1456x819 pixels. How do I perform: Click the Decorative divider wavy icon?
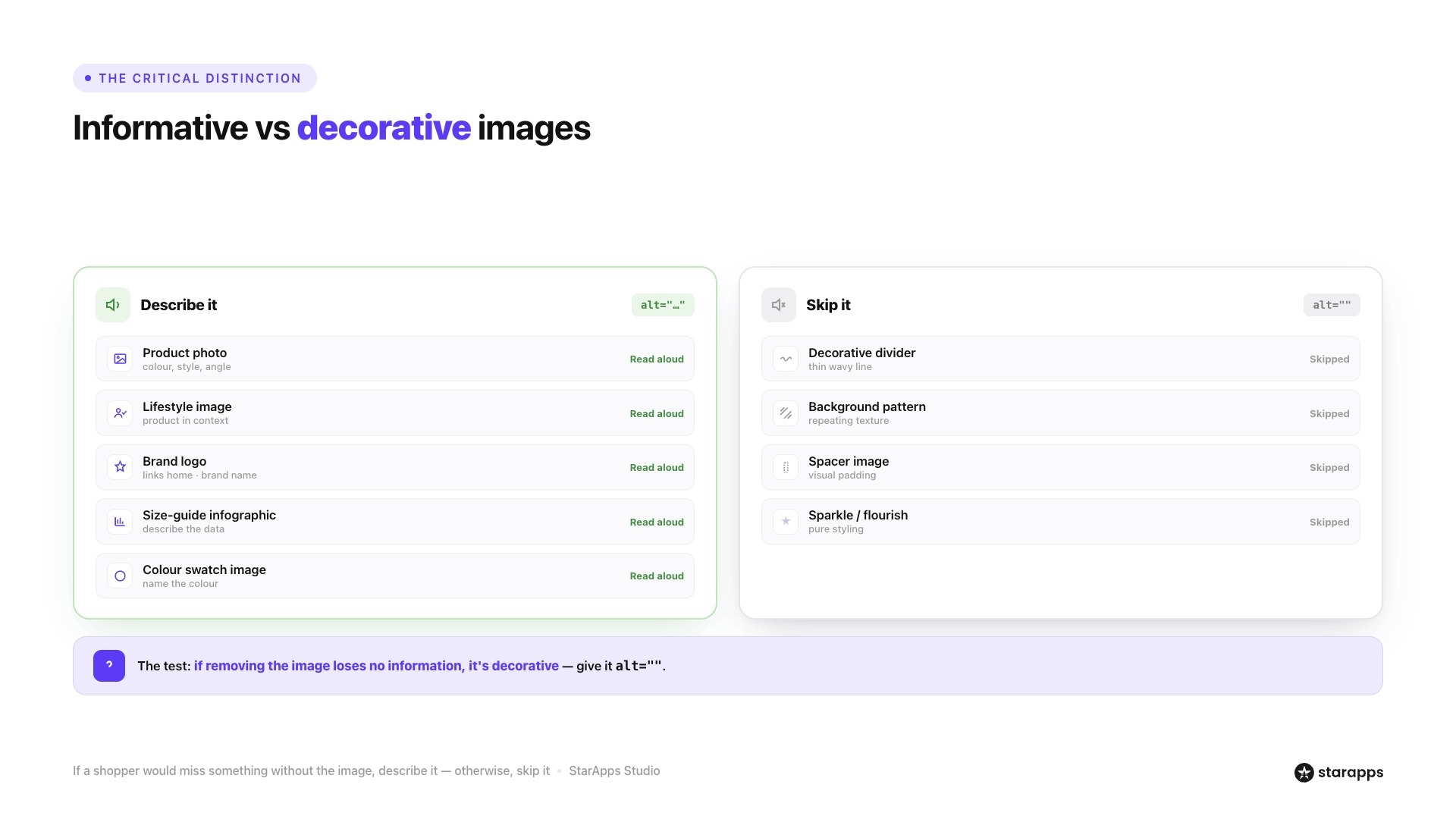(786, 359)
